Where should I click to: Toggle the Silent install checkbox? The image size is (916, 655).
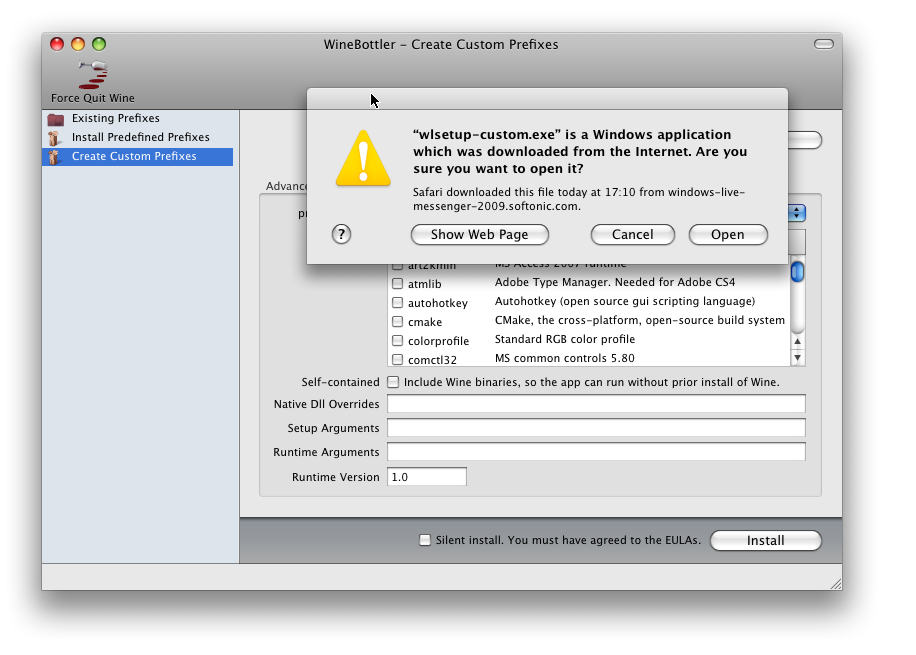point(425,540)
